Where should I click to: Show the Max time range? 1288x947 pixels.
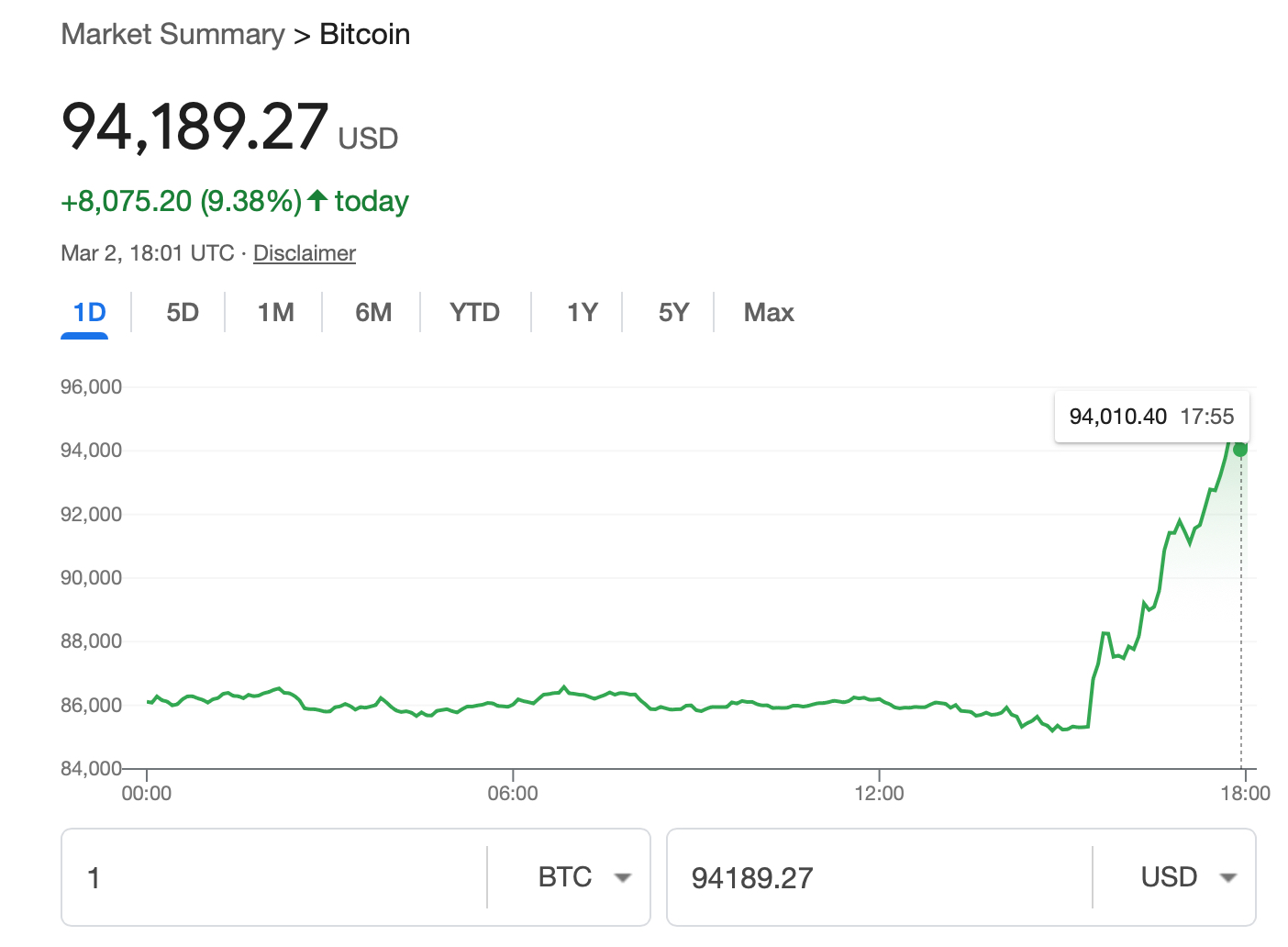[769, 313]
